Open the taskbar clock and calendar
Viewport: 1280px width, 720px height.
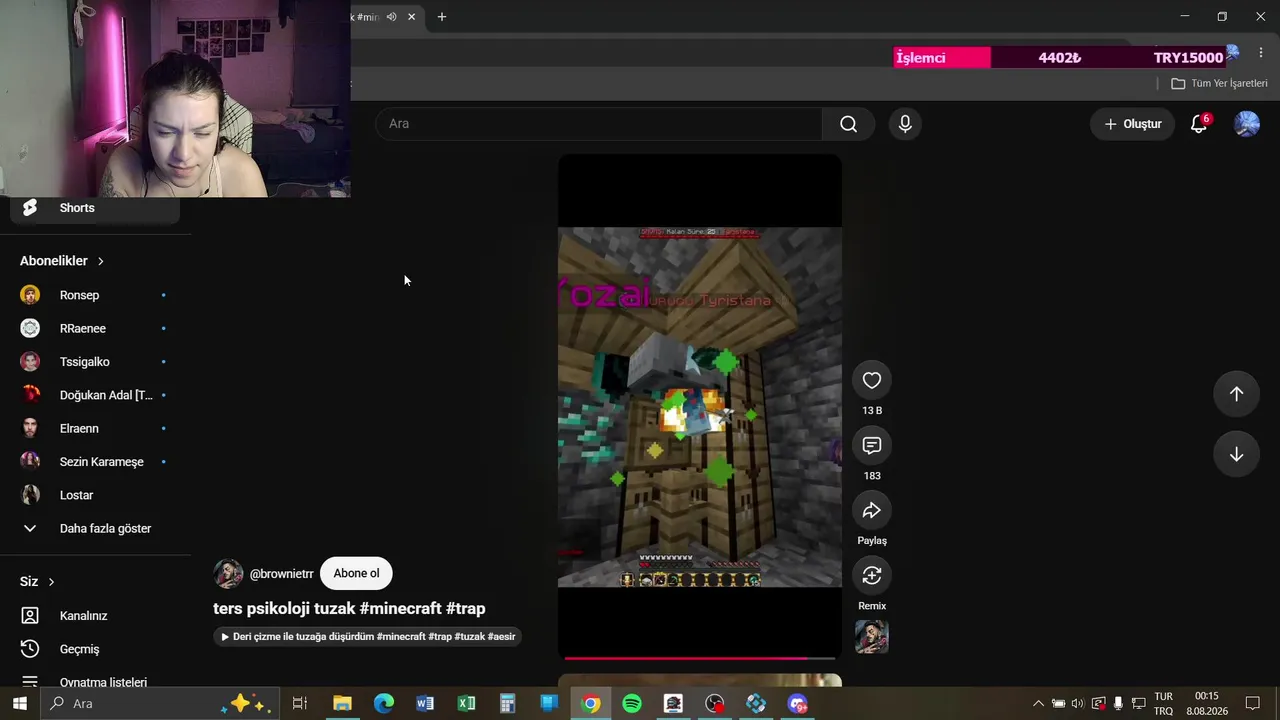1207,704
